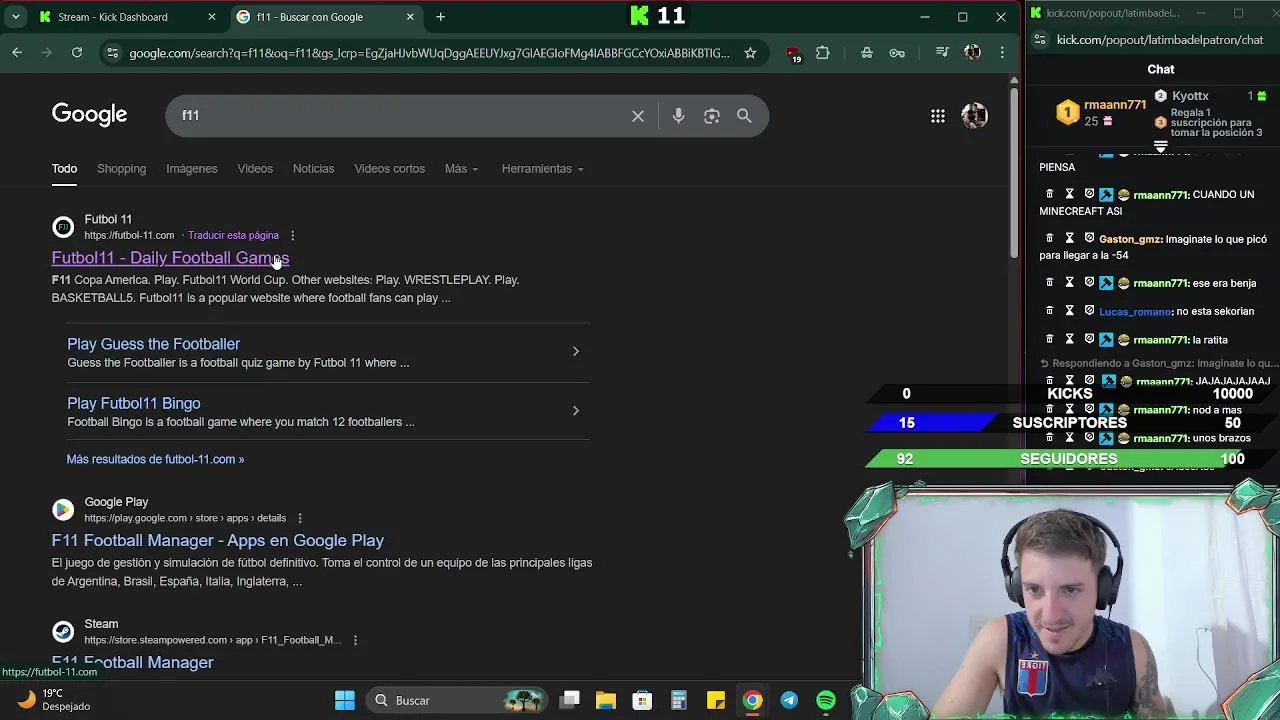The height and width of the screenshot is (720, 1280).
Task: Bookmark this page with star icon
Action: pyautogui.click(x=750, y=53)
